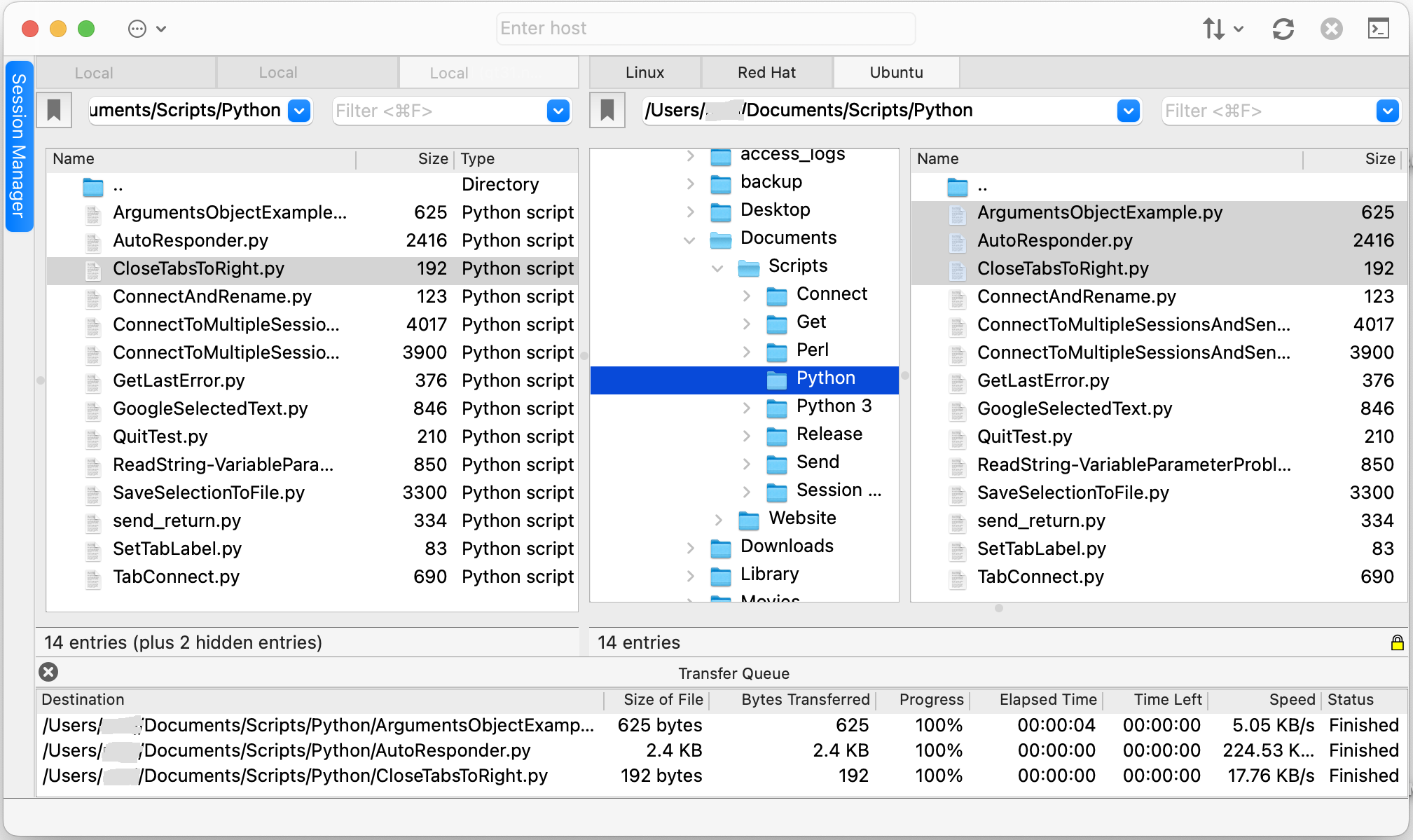Open the remote path history dropdown
1413x840 pixels.
click(1128, 111)
